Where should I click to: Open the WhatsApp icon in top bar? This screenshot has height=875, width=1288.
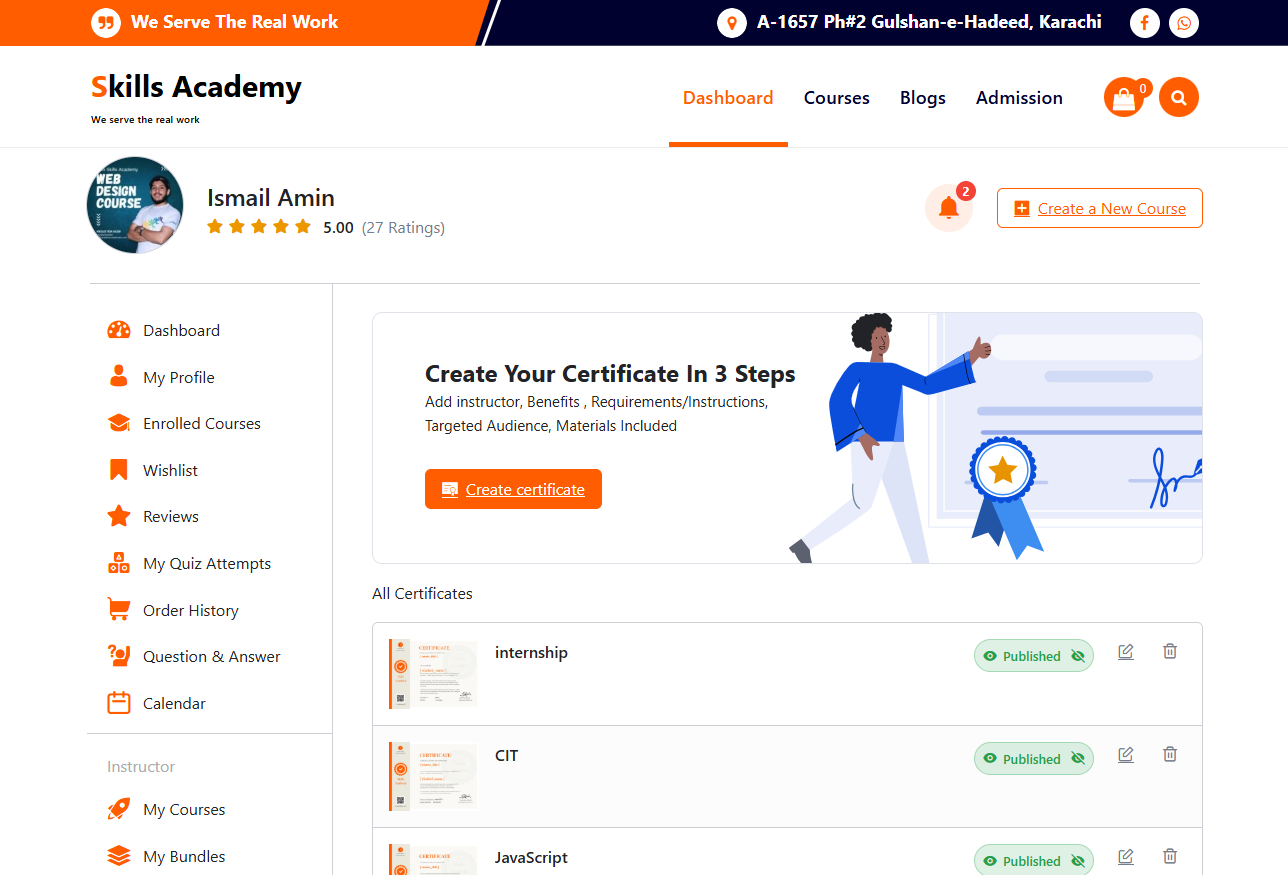[x=1184, y=23]
